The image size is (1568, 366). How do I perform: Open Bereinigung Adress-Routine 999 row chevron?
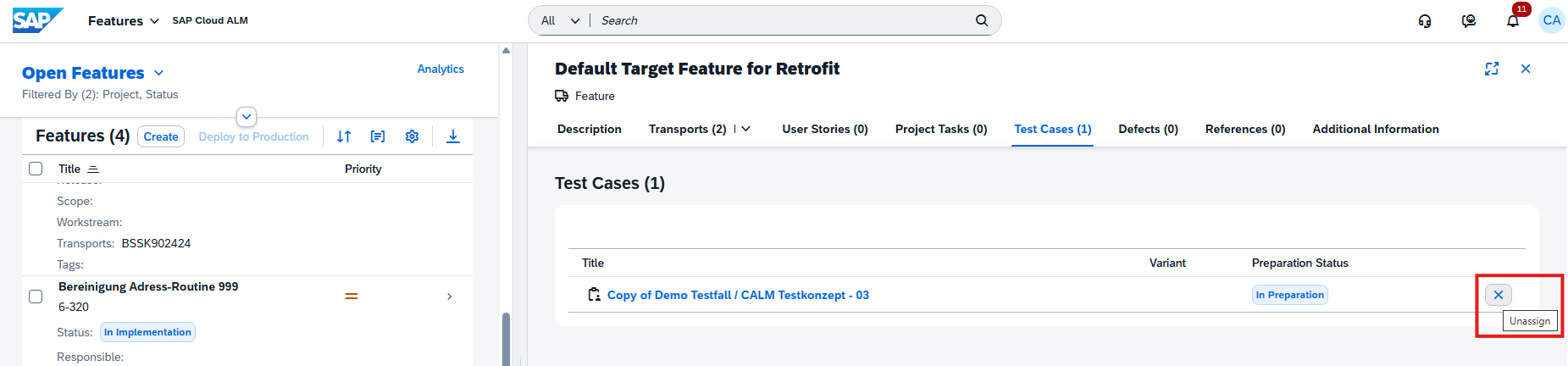point(450,297)
